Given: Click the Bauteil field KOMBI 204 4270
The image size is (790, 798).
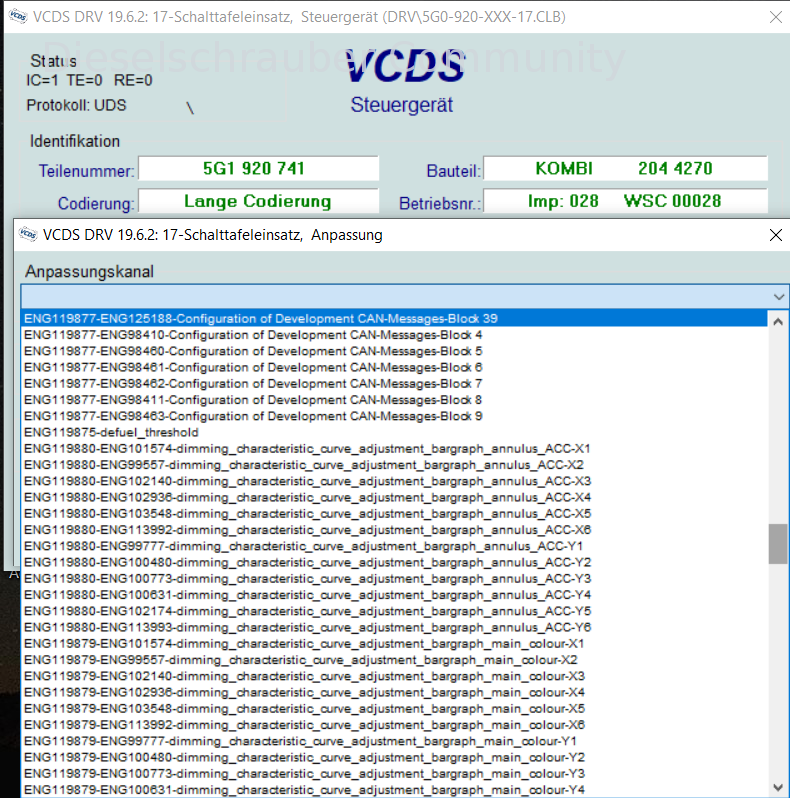Looking at the screenshot, I should tap(626, 168).
